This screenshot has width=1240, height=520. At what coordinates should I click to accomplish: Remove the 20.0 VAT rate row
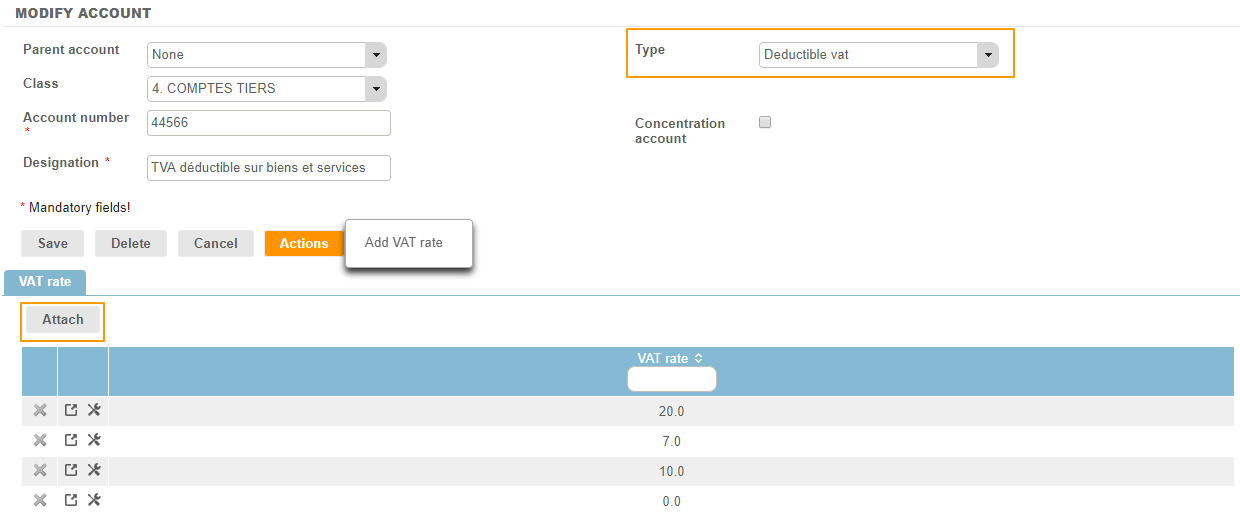40,410
